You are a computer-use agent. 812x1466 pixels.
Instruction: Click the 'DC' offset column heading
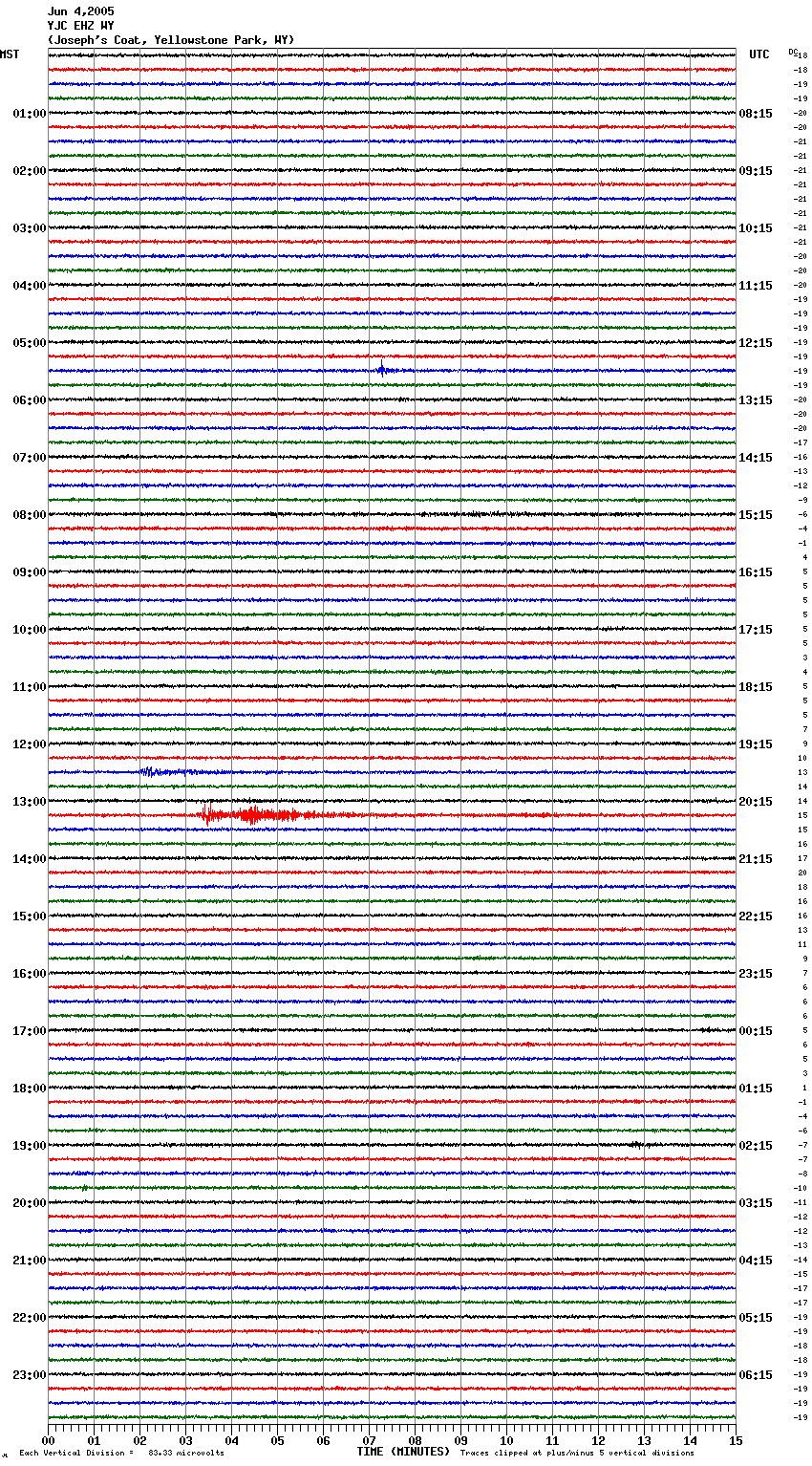click(x=793, y=53)
